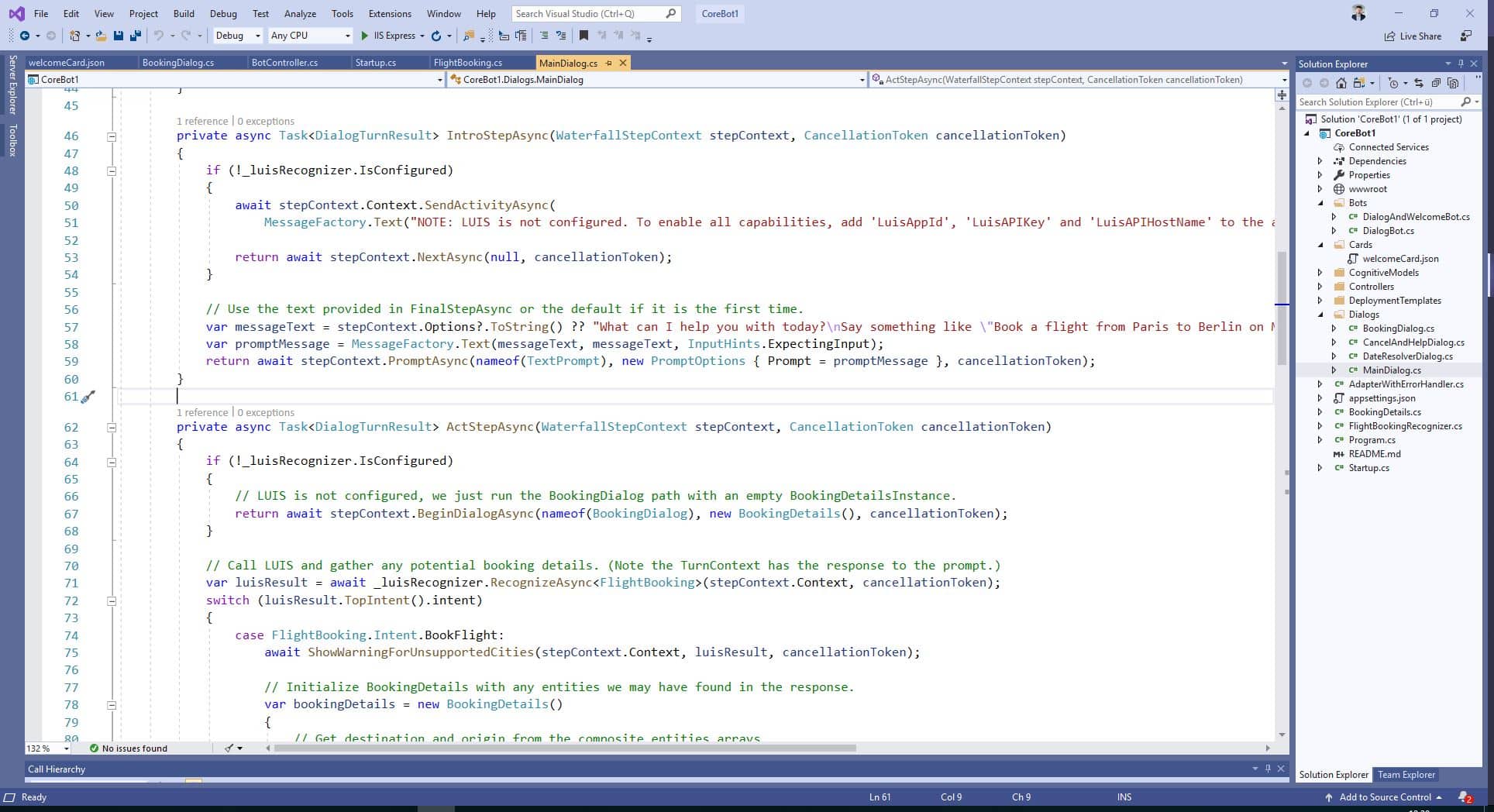
Task: Click the vertical scrollbar thumb of the editor
Action: pyautogui.click(x=1282, y=308)
